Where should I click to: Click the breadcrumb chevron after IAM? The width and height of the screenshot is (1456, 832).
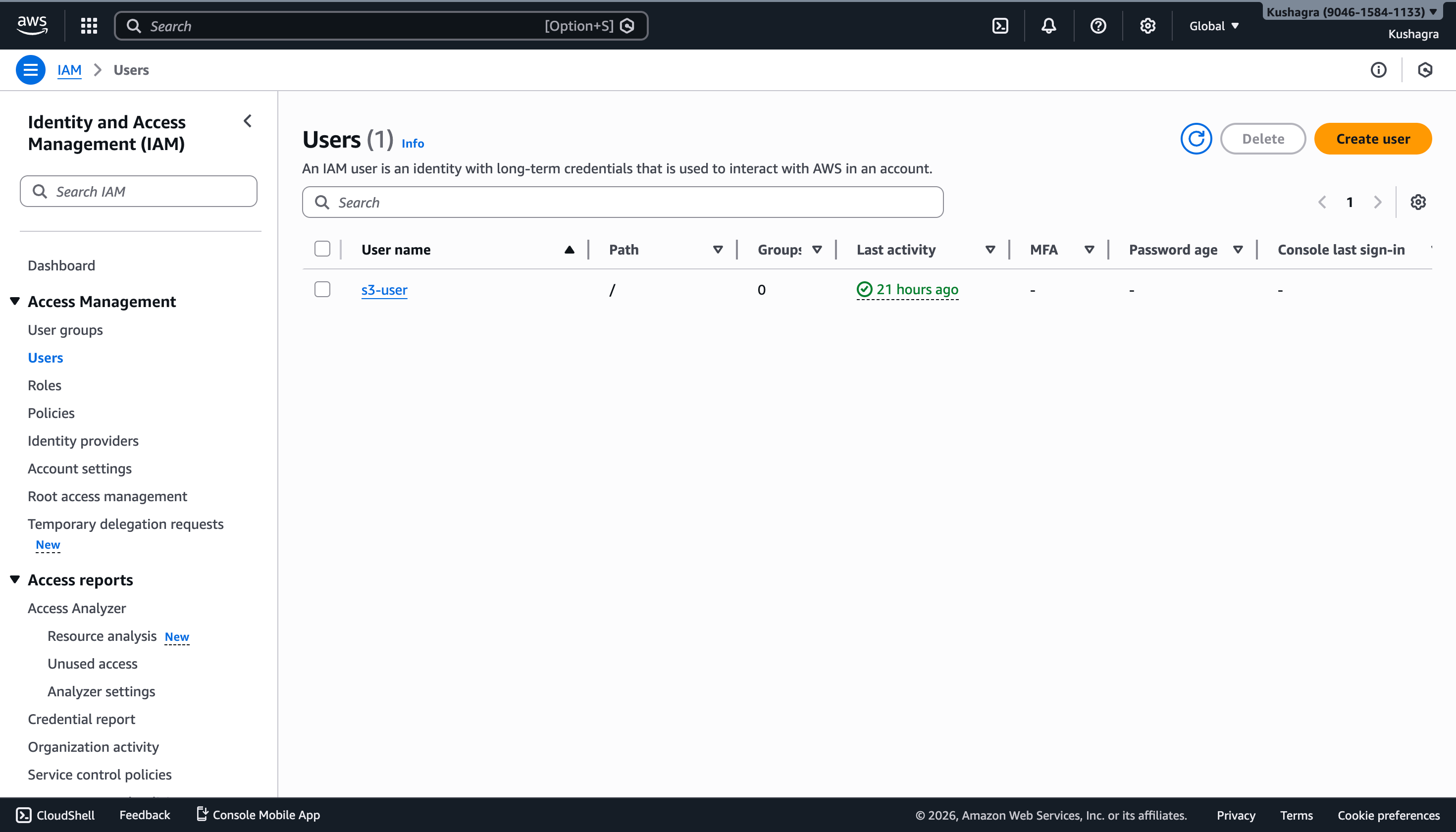98,70
